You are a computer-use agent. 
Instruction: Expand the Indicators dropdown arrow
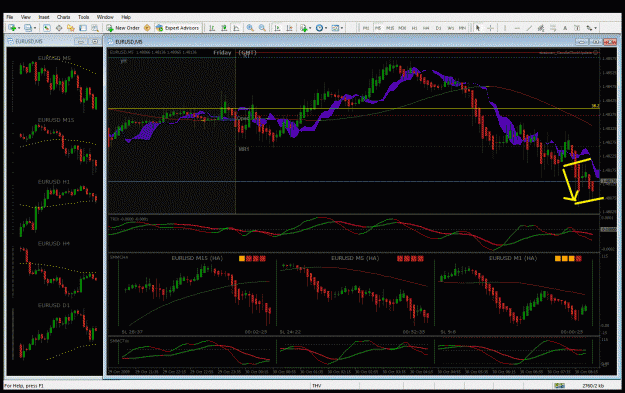(x=310, y=28)
